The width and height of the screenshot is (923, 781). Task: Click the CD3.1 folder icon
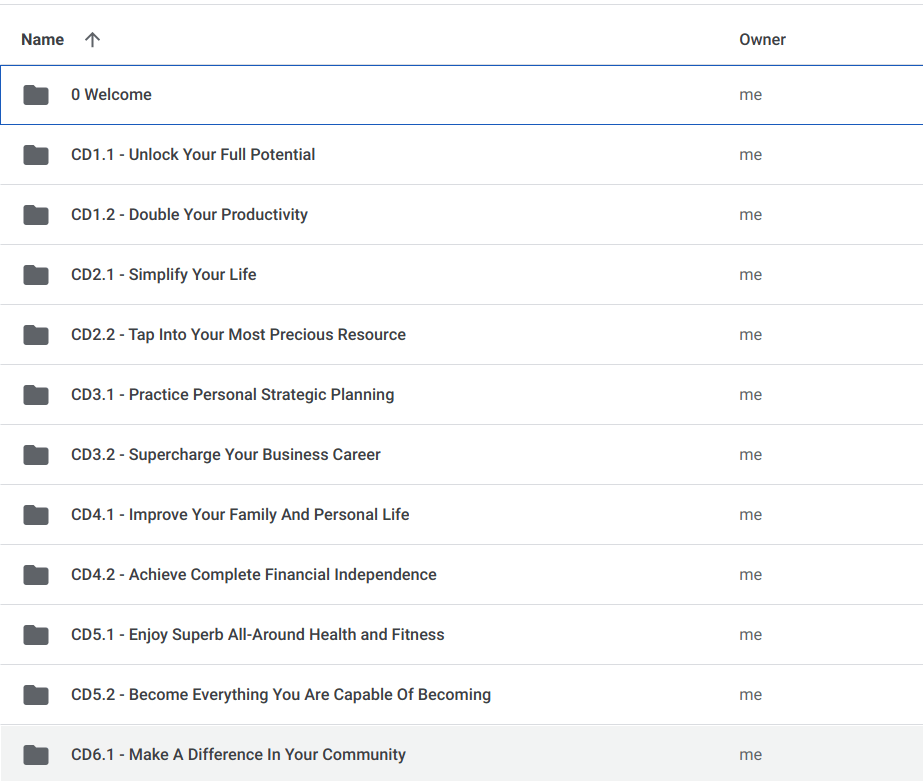point(36,394)
